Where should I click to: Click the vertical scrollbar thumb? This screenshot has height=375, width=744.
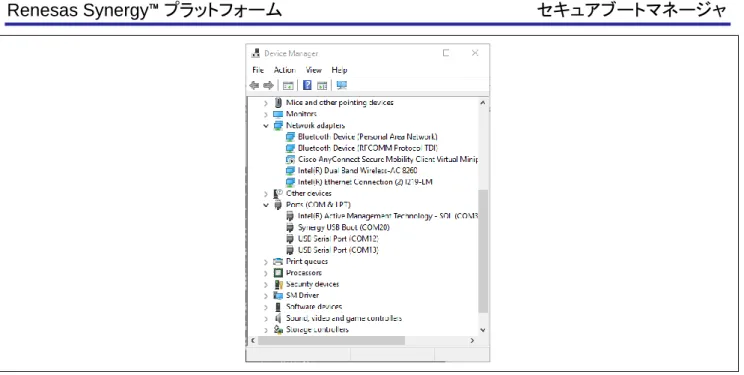483,251
